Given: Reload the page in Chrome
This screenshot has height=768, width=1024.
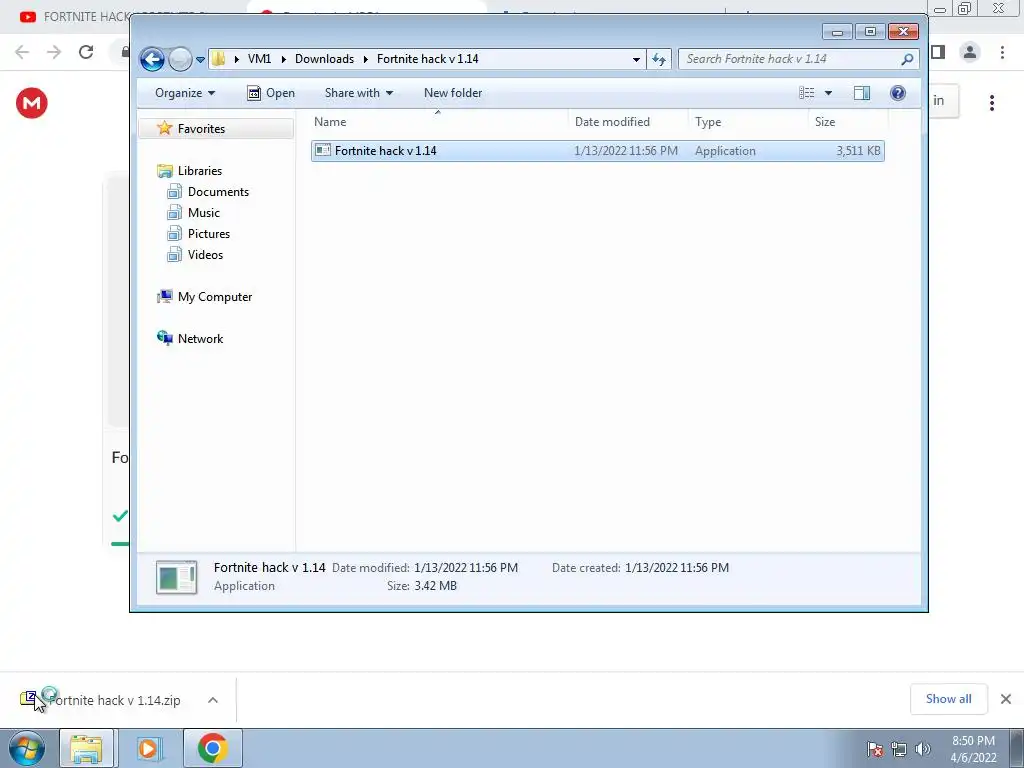Looking at the screenshot, I should tap(86, 52).
